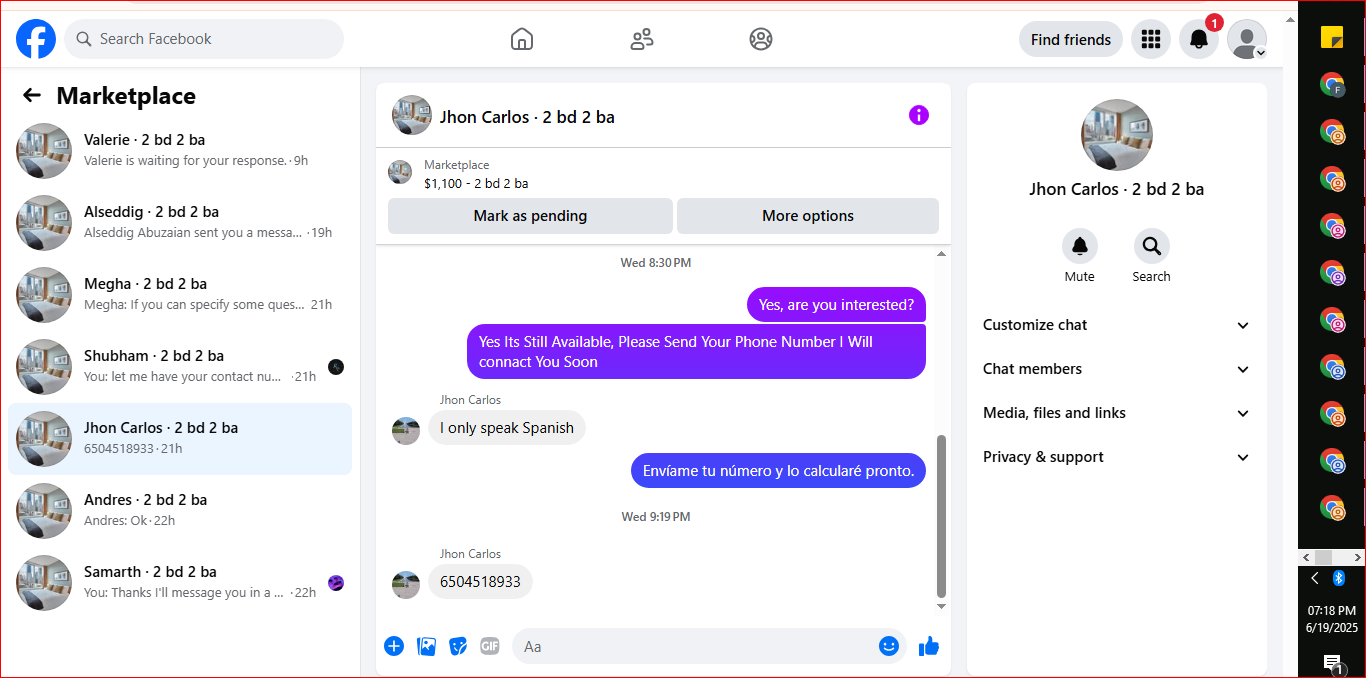Attach a photo with image icon

(426, 646)
